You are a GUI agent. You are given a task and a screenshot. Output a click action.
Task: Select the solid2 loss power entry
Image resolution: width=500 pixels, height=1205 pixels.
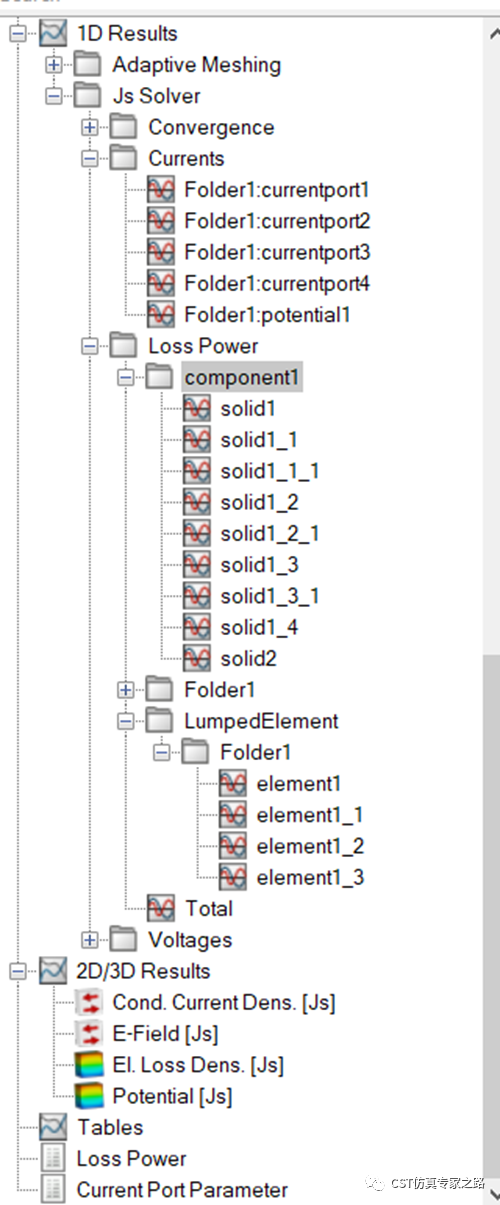click(248, 659)
